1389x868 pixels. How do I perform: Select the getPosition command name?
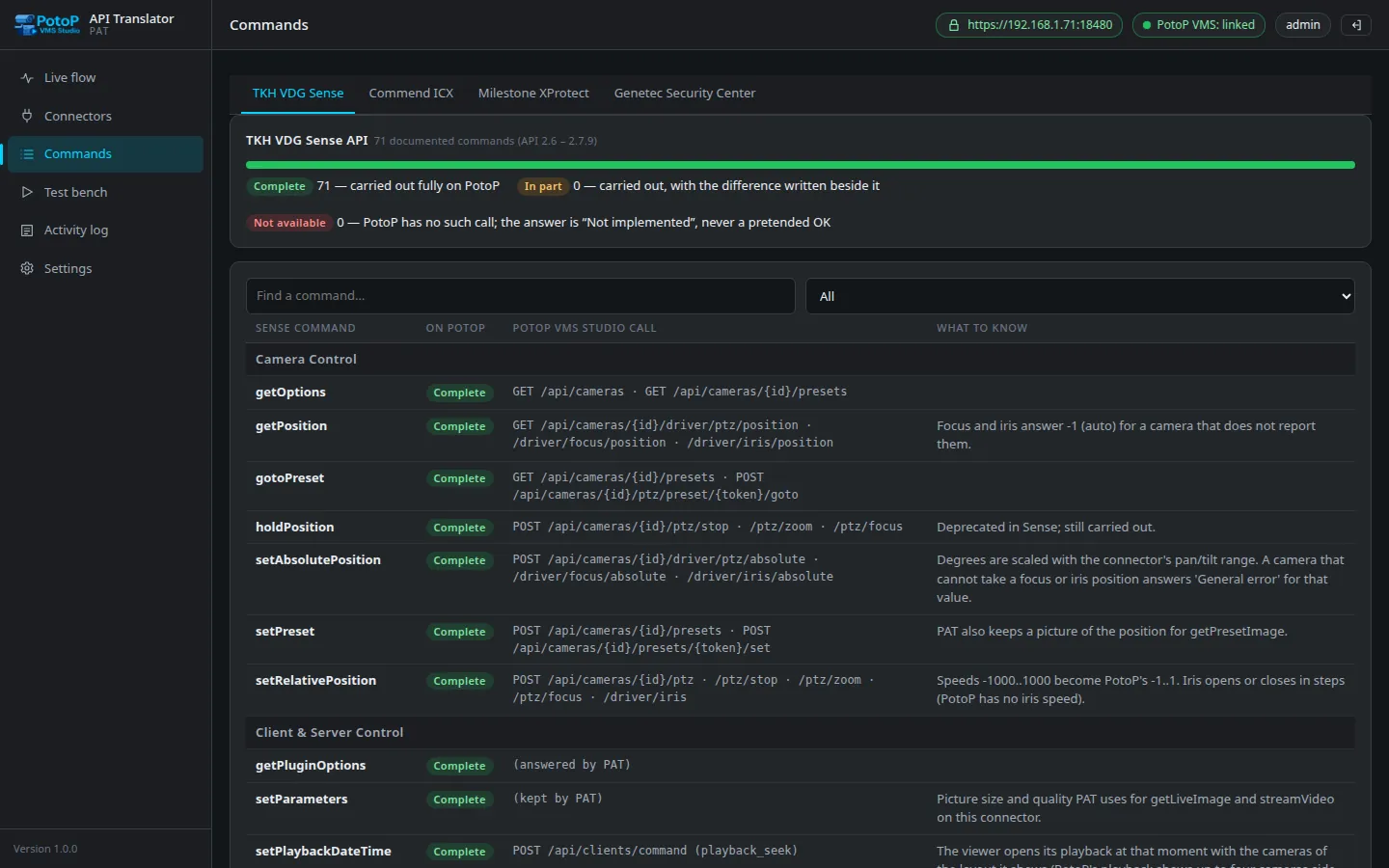click(x=291, y=426)
